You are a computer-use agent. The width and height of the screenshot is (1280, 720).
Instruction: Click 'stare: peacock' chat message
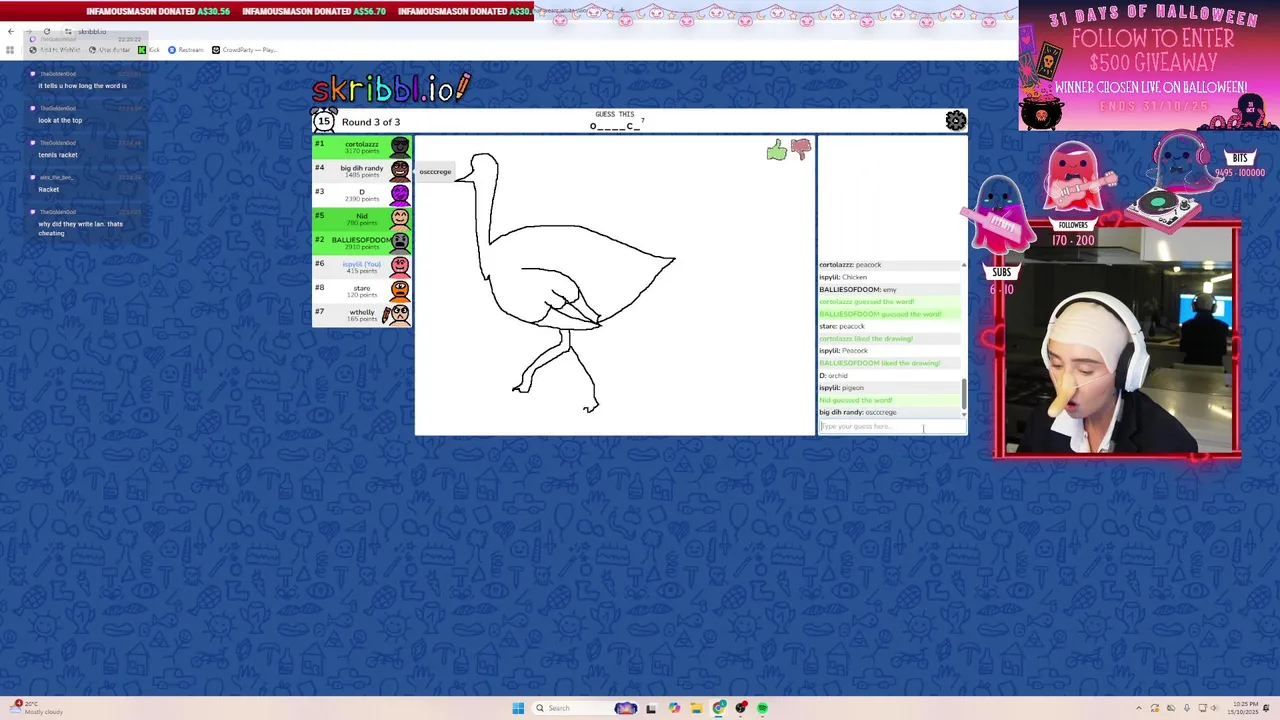(x=842, y=326)
